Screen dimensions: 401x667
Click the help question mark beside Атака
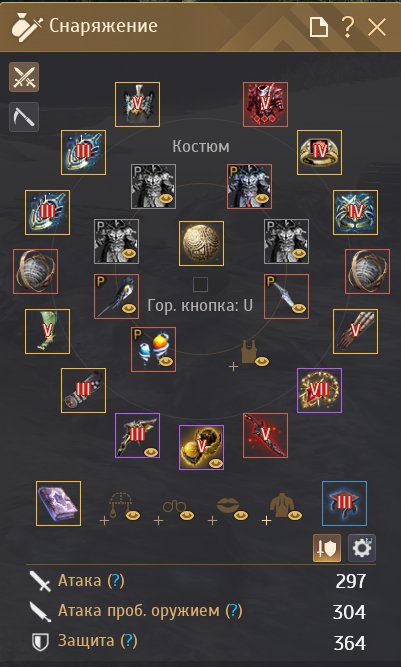tap(116, 580)
